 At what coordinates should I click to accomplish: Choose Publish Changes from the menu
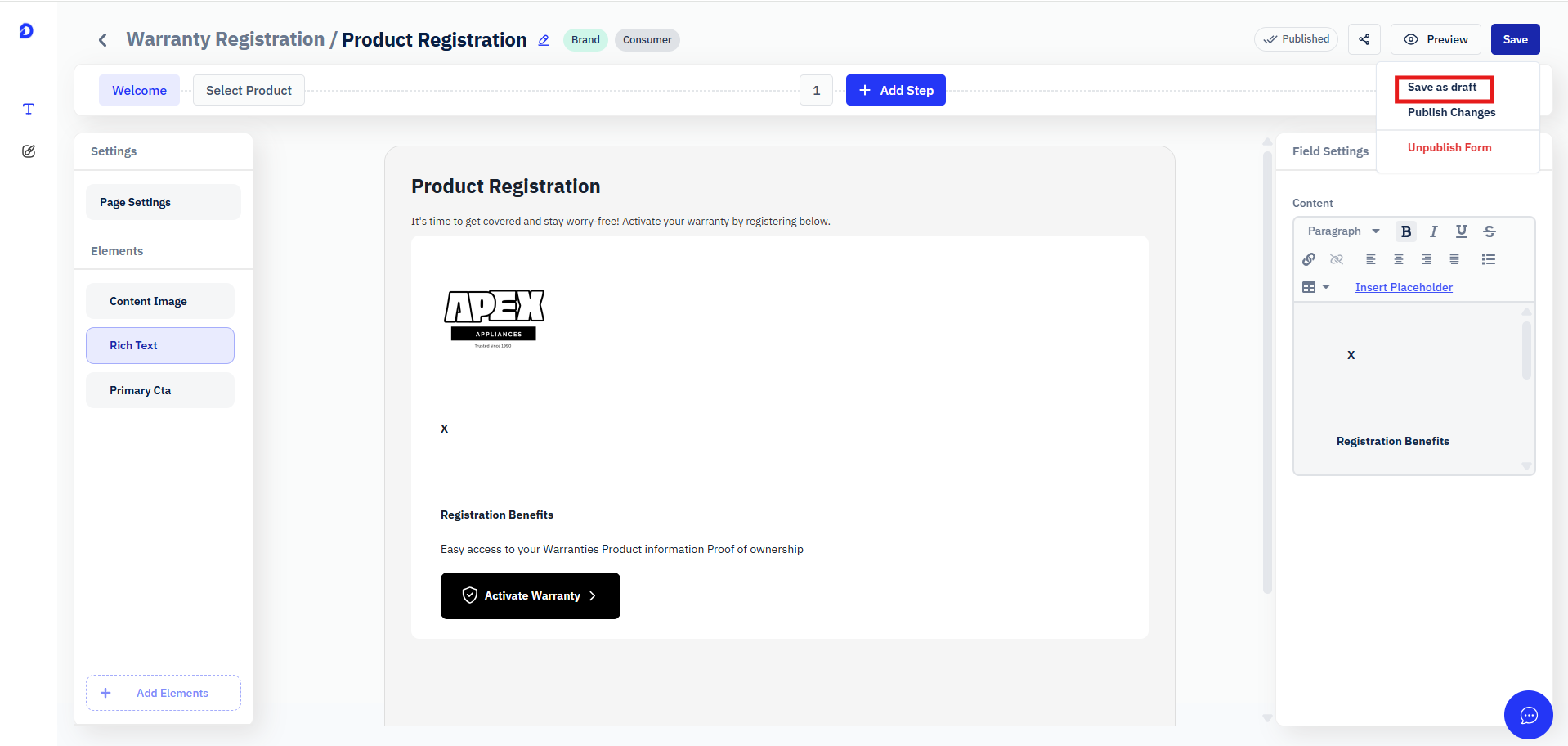1451,113
